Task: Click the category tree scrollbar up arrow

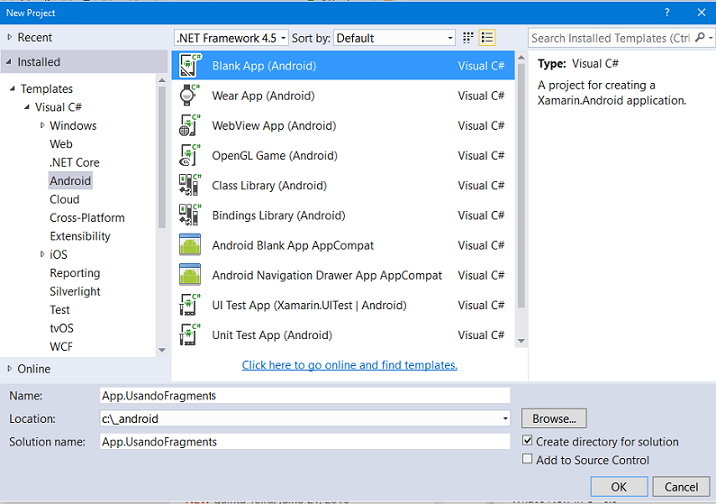Action: tap(162, 81)
